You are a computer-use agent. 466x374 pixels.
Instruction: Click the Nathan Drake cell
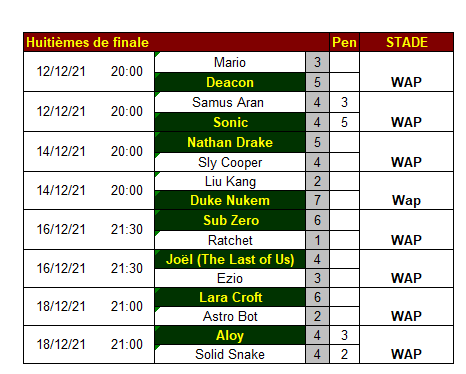(230, 142)
